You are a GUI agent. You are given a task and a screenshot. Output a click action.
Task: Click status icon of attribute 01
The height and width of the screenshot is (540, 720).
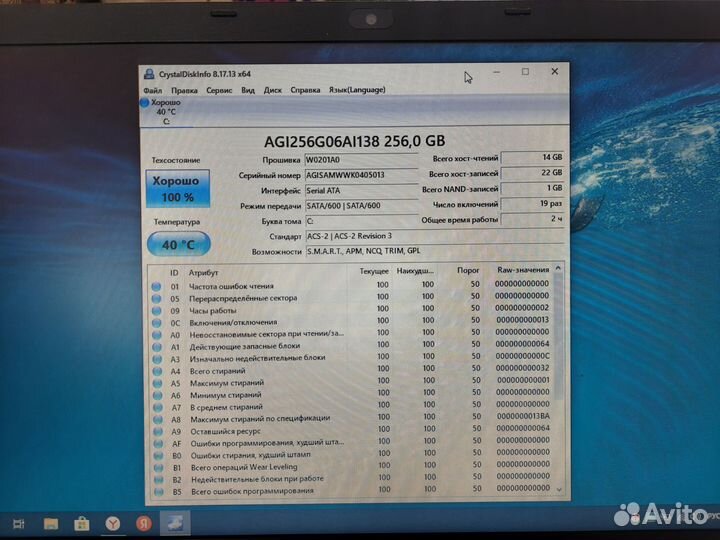(156, 287)
